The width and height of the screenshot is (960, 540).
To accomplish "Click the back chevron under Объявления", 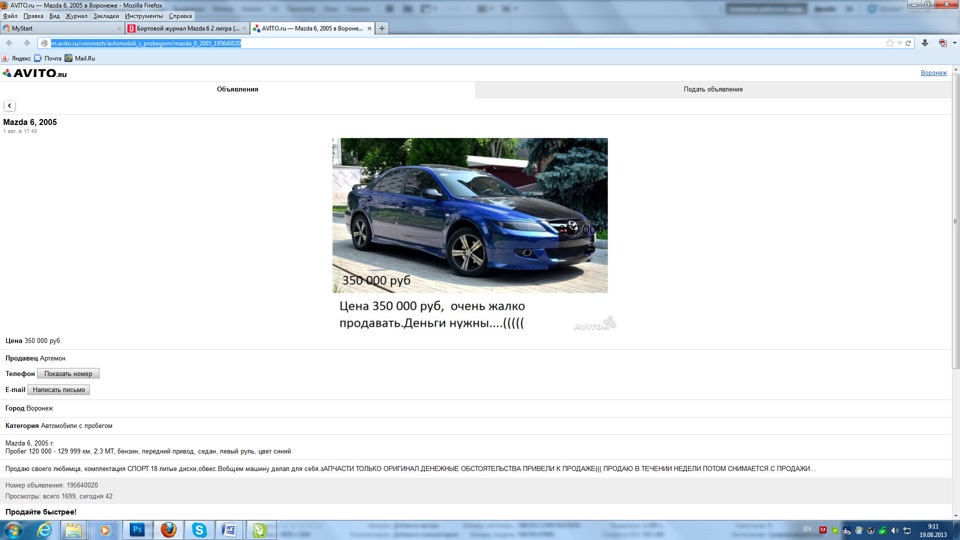I will (x=9, y=106).
